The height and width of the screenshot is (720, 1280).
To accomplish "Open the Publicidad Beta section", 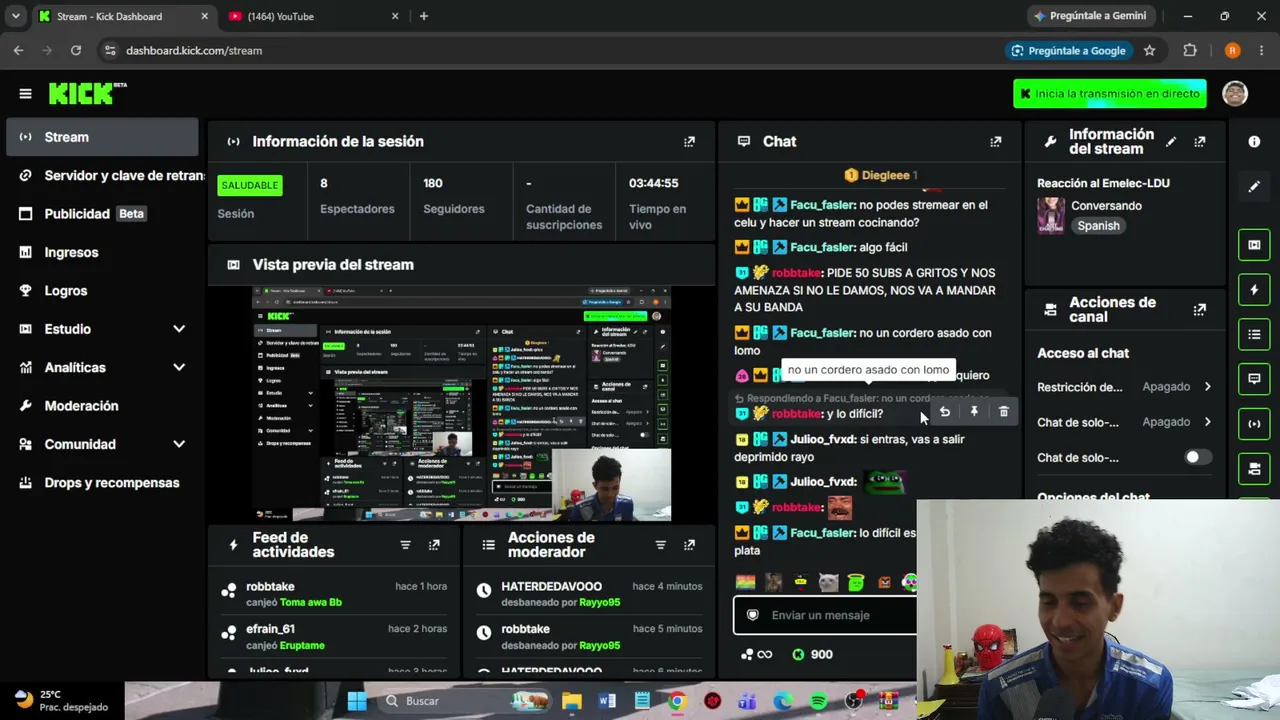I will (102, 214).
